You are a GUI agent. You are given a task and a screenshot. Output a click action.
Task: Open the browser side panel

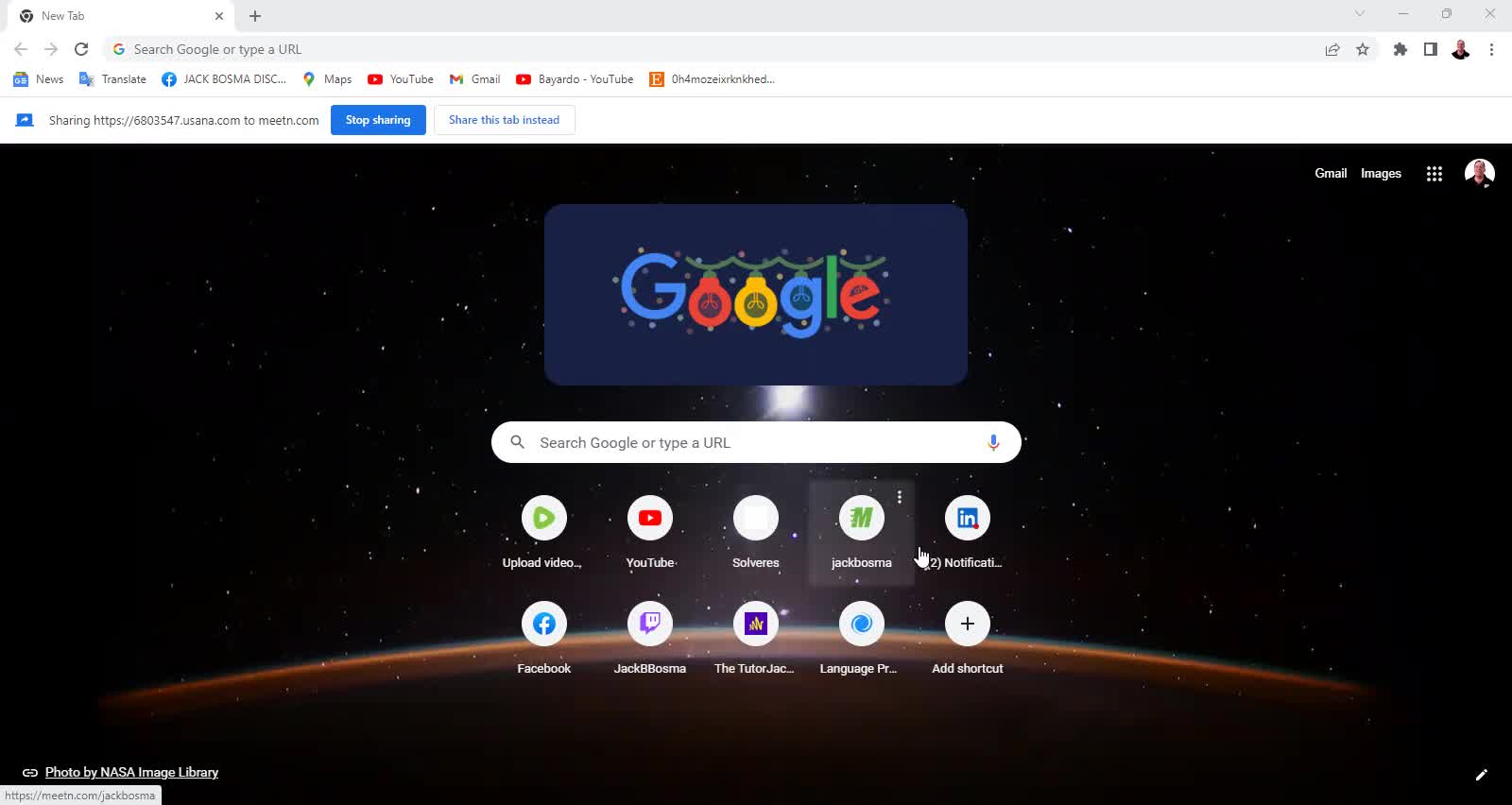[1431, 49]
